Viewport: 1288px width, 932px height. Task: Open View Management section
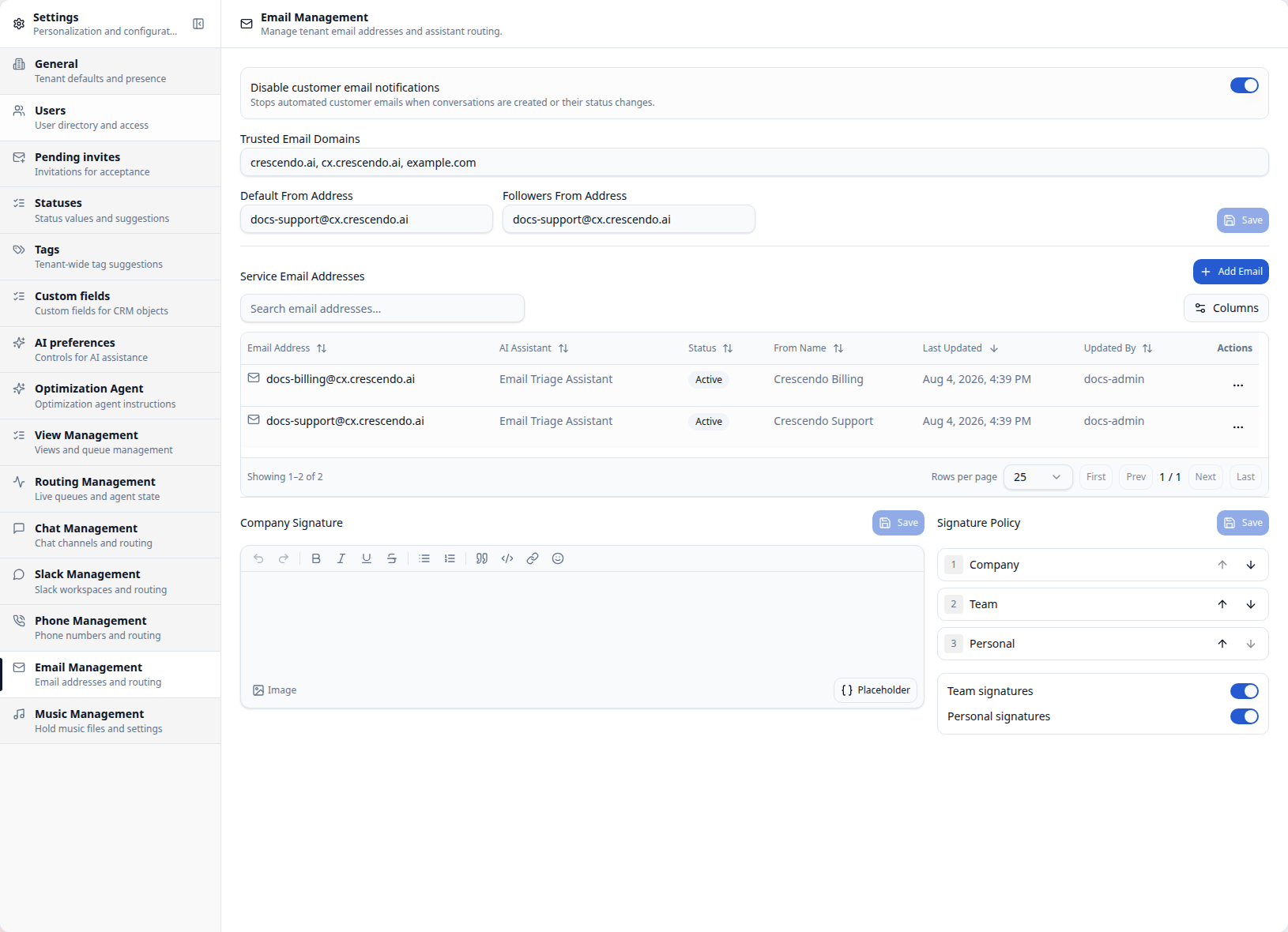pyautogui.click(x=111, y=442)
